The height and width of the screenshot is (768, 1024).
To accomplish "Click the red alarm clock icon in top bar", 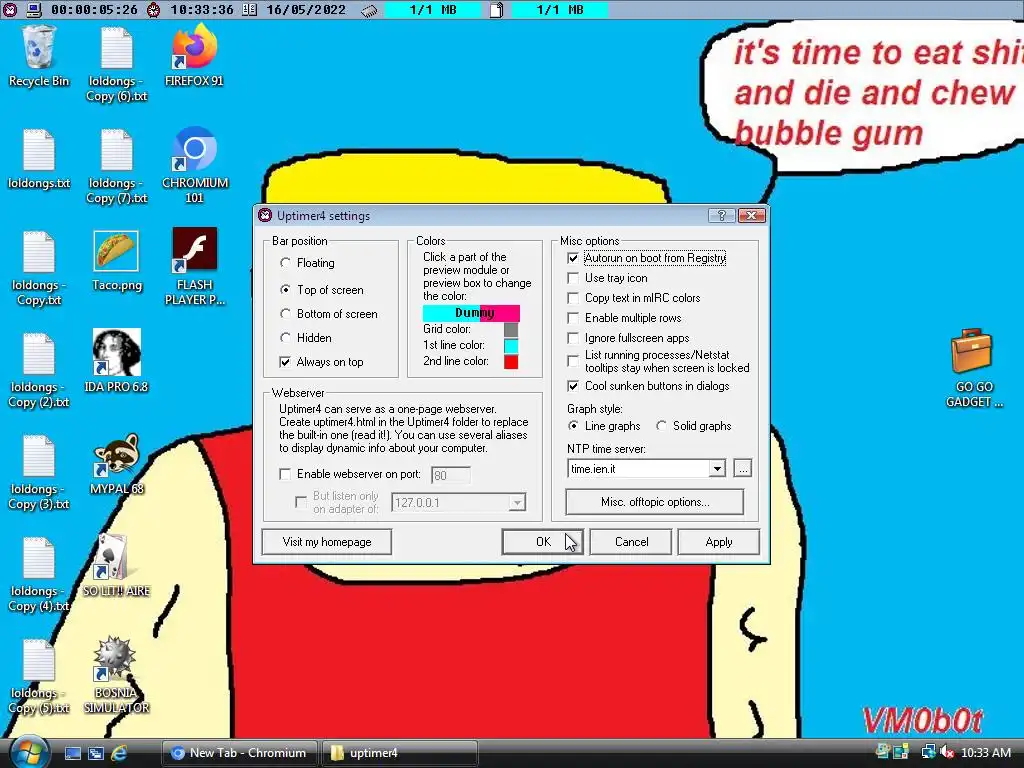I will 153,9.
